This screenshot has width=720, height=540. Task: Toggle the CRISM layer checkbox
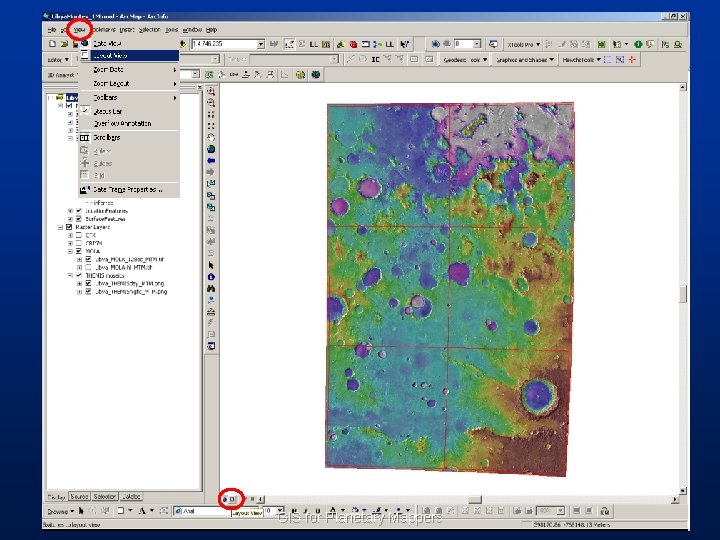(x=79, y=243)
